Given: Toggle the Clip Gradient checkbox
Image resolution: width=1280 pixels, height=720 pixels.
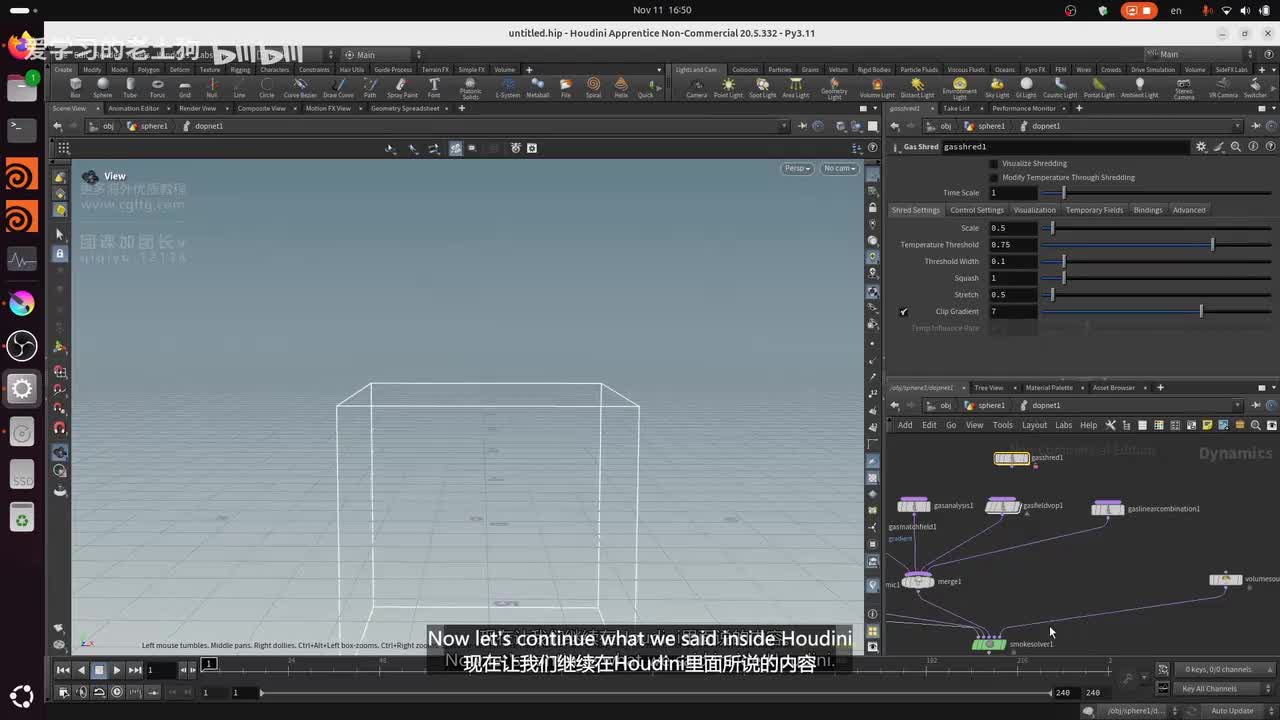Looking at the screenshot, I should pos(903,312).
